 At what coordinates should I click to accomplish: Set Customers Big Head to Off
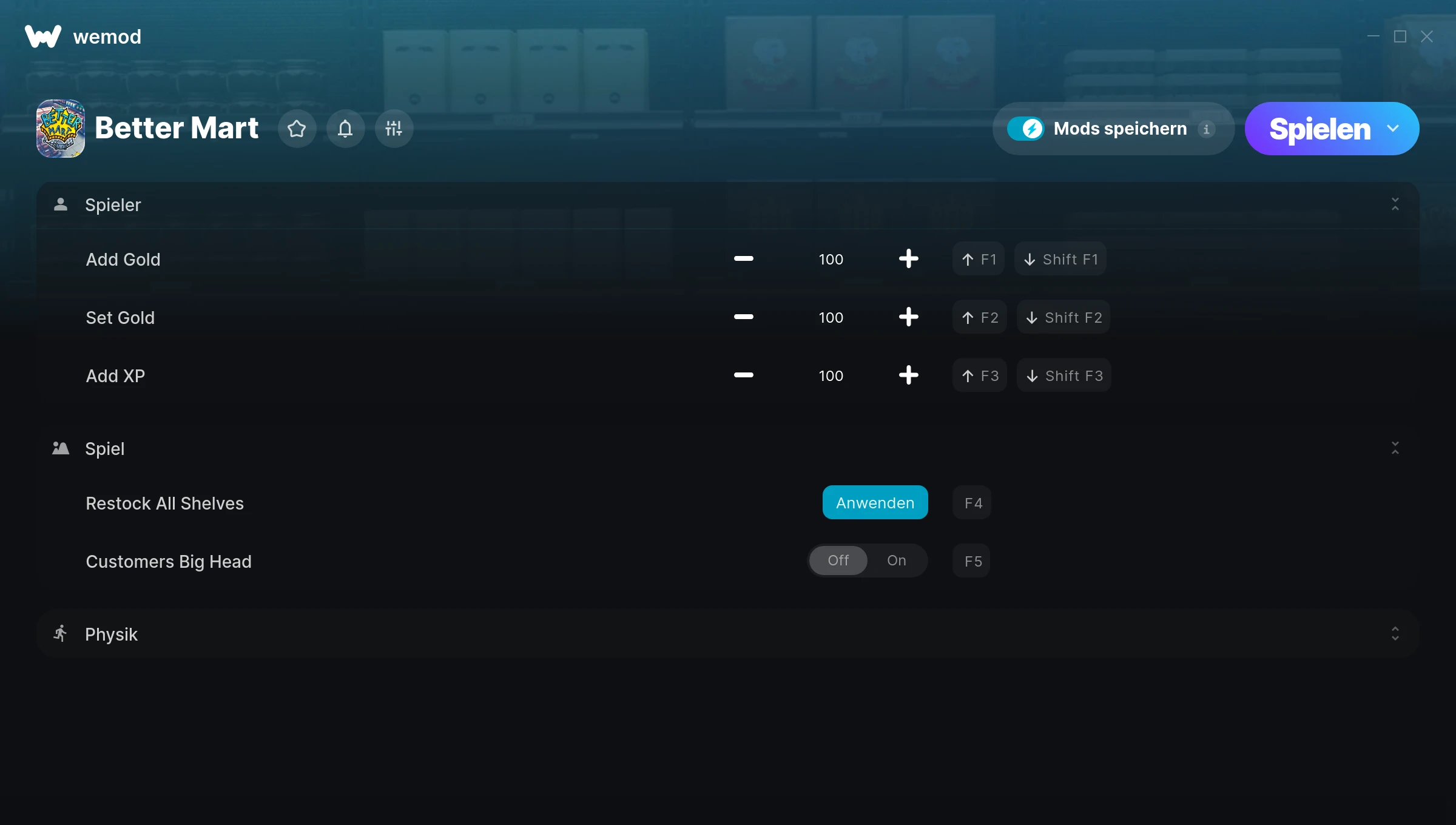(838, 561)
